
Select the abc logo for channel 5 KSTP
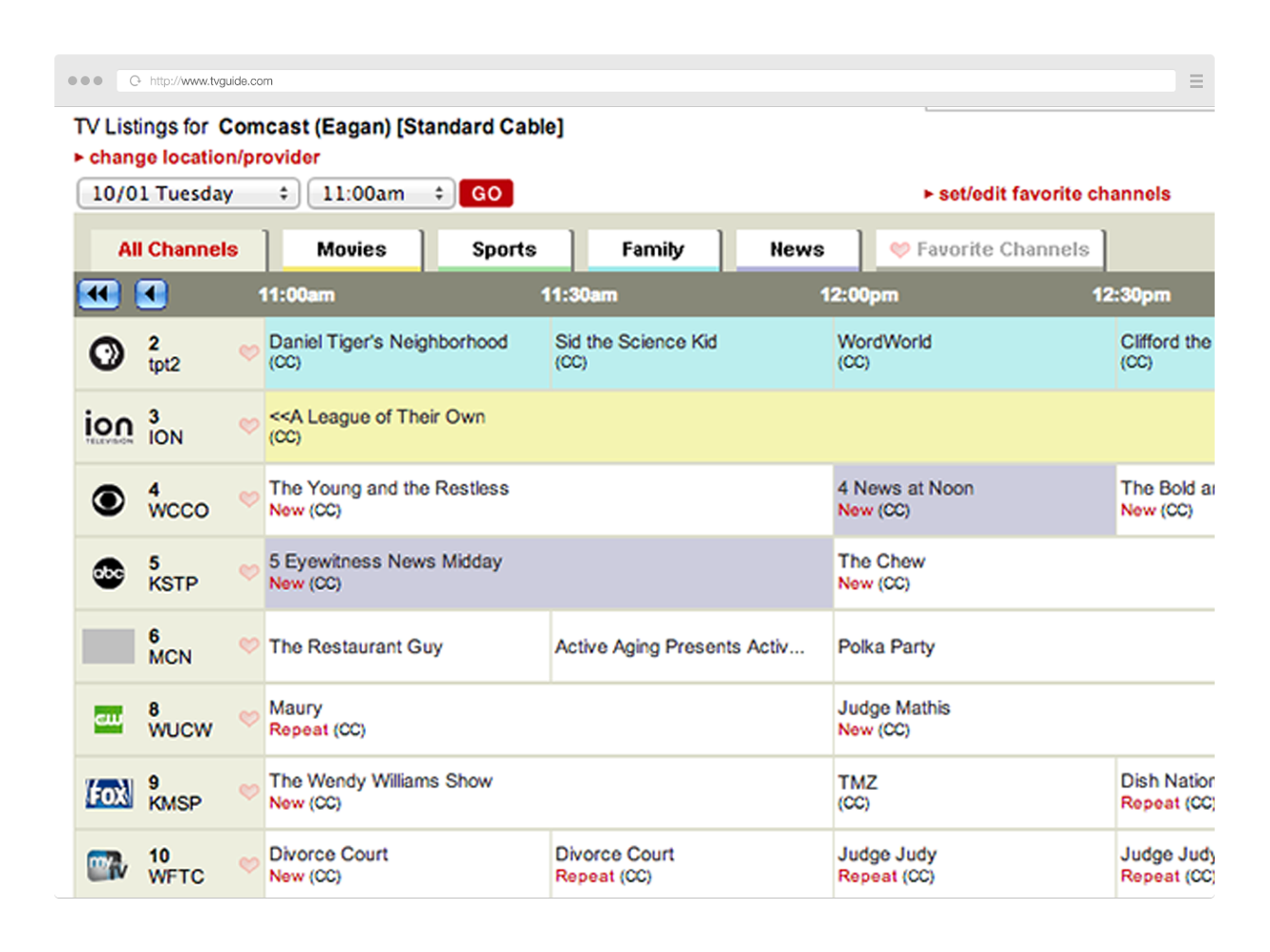[107, 573]
